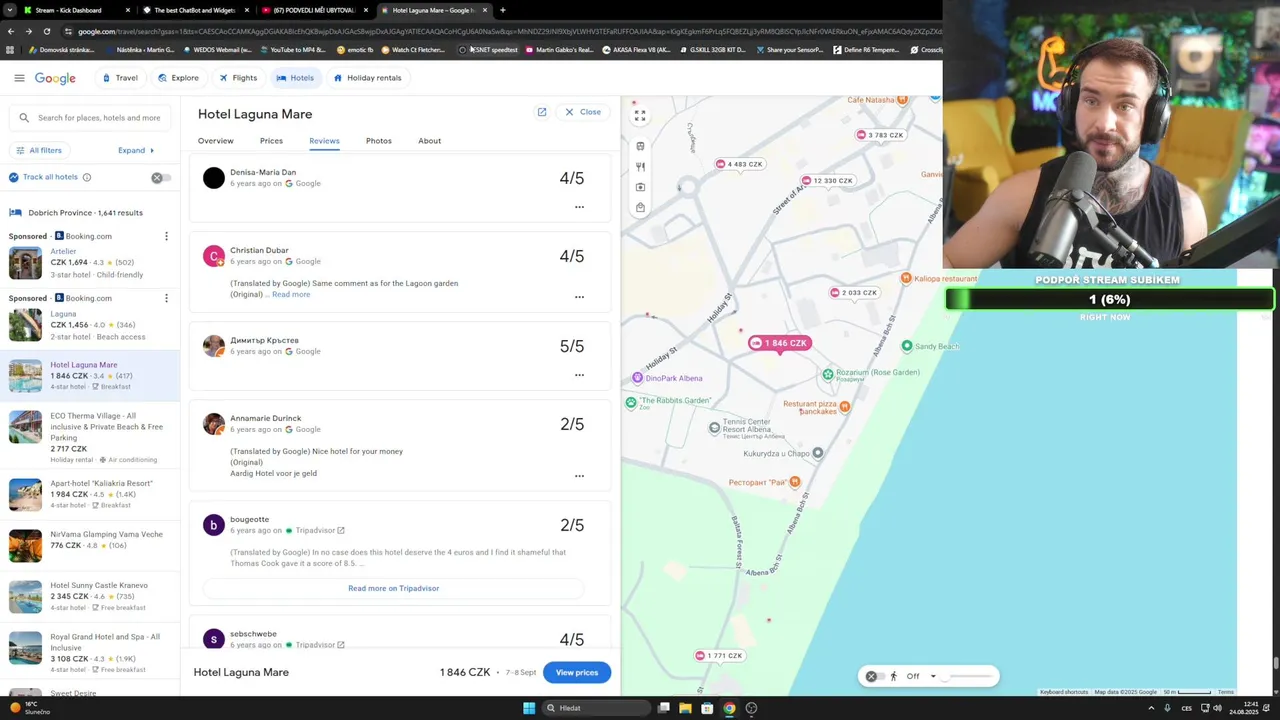Expand the filters panel
The width and height of the screenshot is (1280, 720).
click(136, 150)
